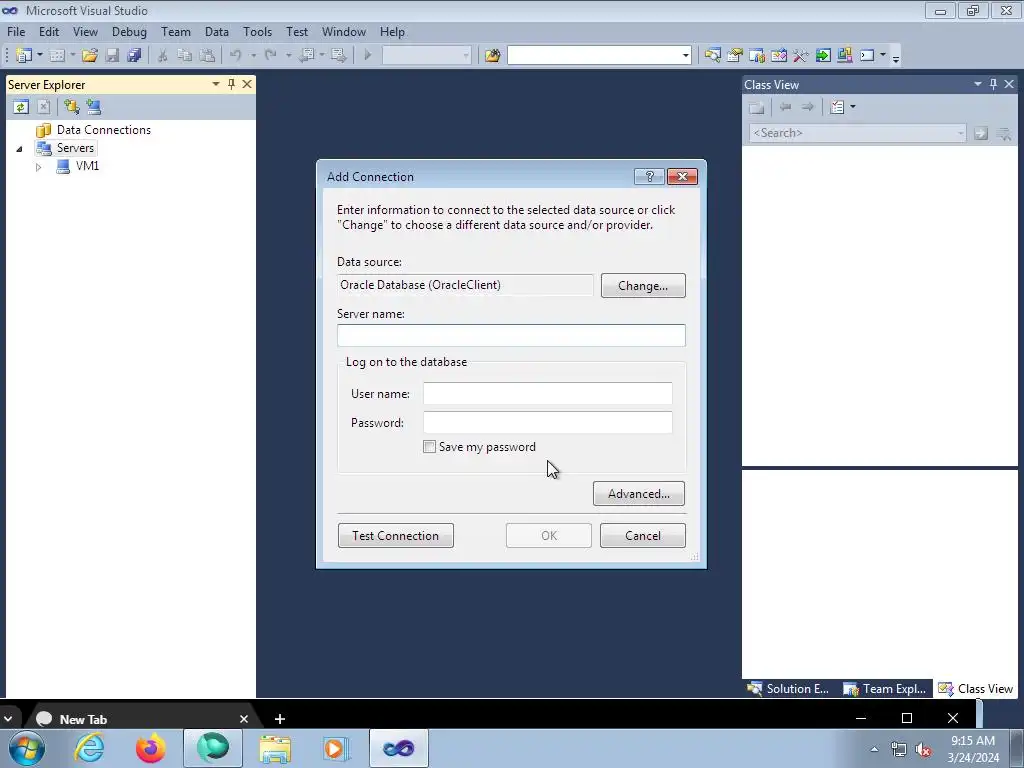Open the New Project dropdown arrow
1024x768 pixels.
tap(40, 56)
